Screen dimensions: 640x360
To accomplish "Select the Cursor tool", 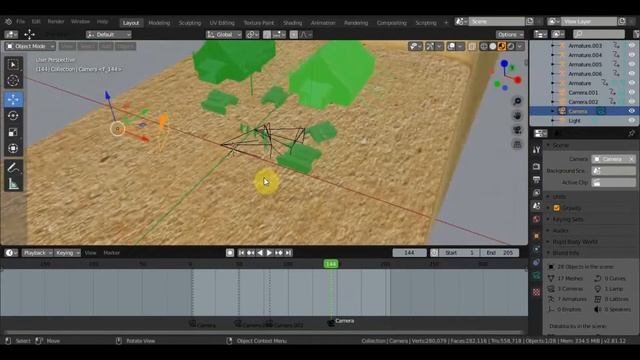I will tap(13, 80).
